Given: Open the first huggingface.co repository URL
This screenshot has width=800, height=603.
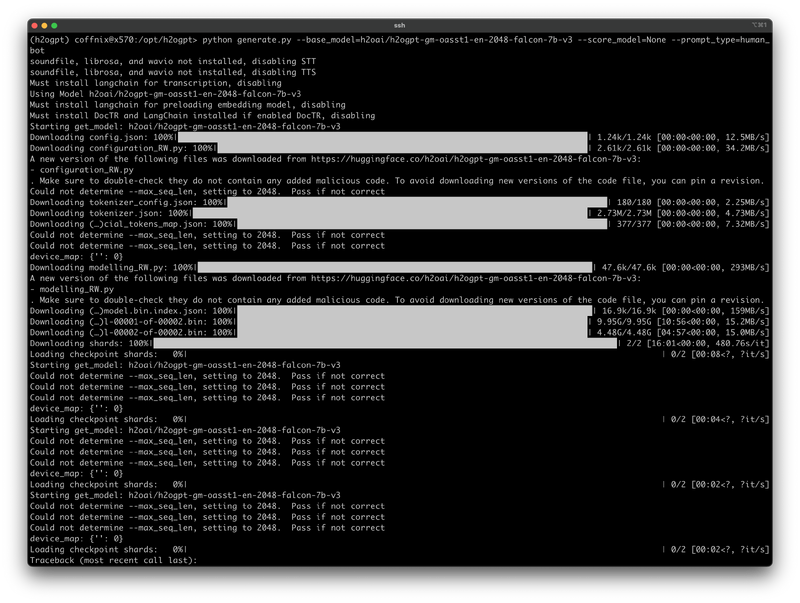Looking at the screenshot, I should click(x=491, y=159).
